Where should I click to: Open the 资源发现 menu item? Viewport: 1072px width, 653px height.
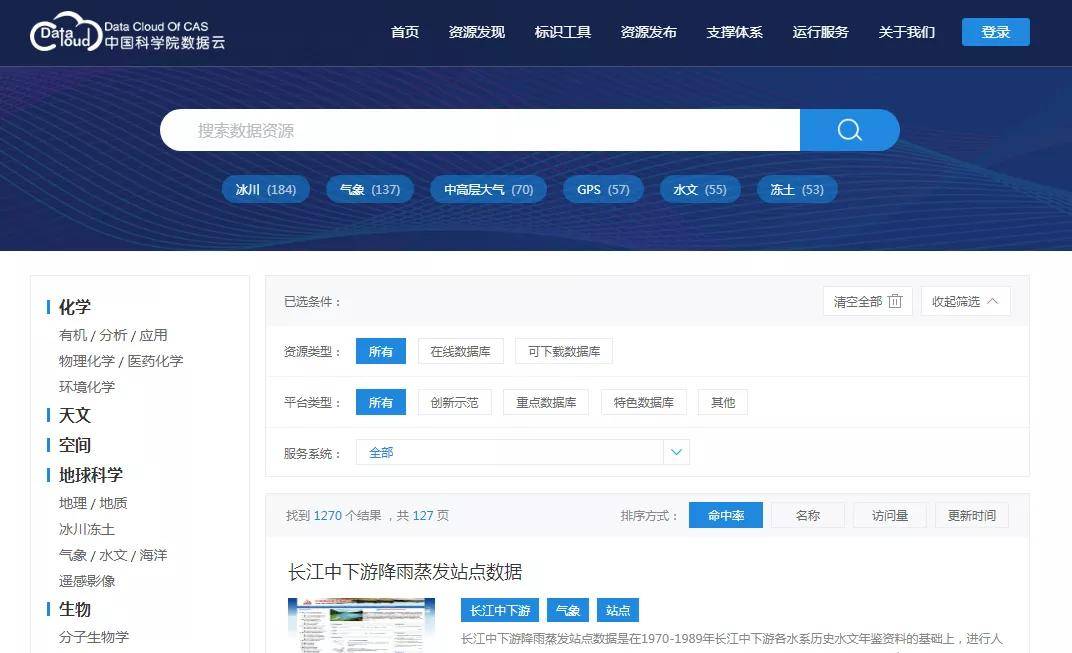(x=477, y=32)
